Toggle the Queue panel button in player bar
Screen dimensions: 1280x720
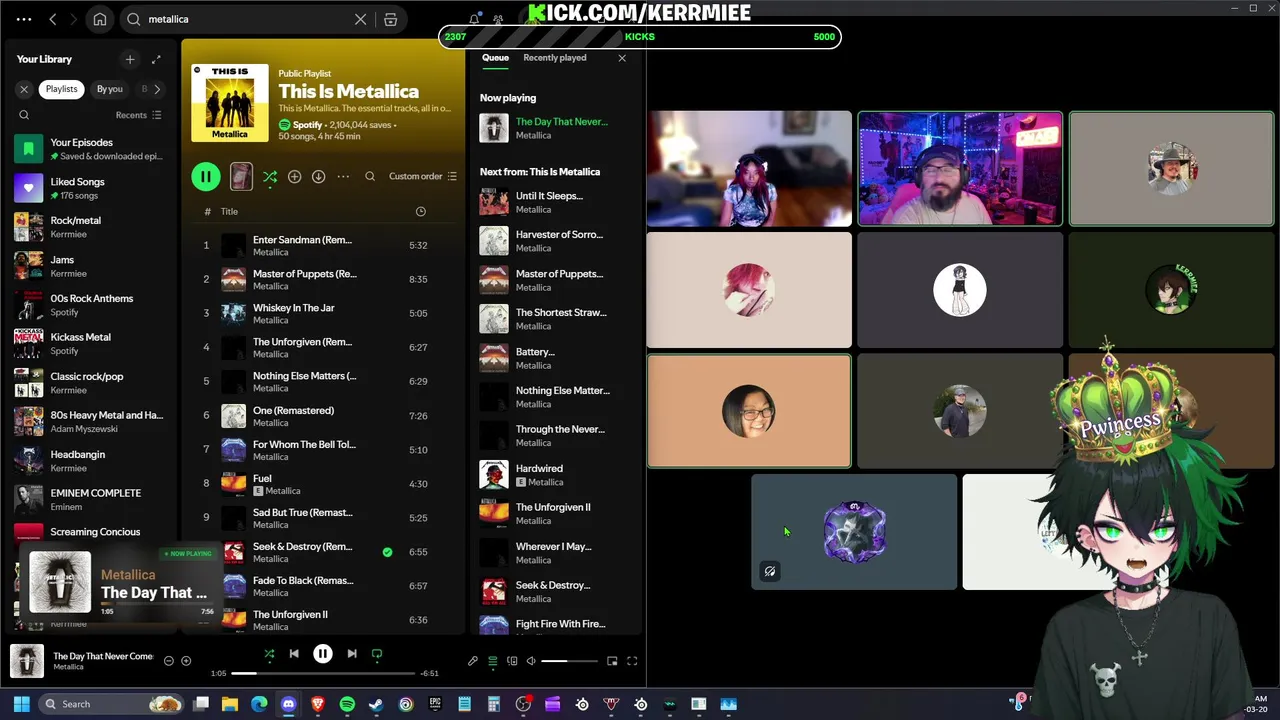click(x=492, y=661)
